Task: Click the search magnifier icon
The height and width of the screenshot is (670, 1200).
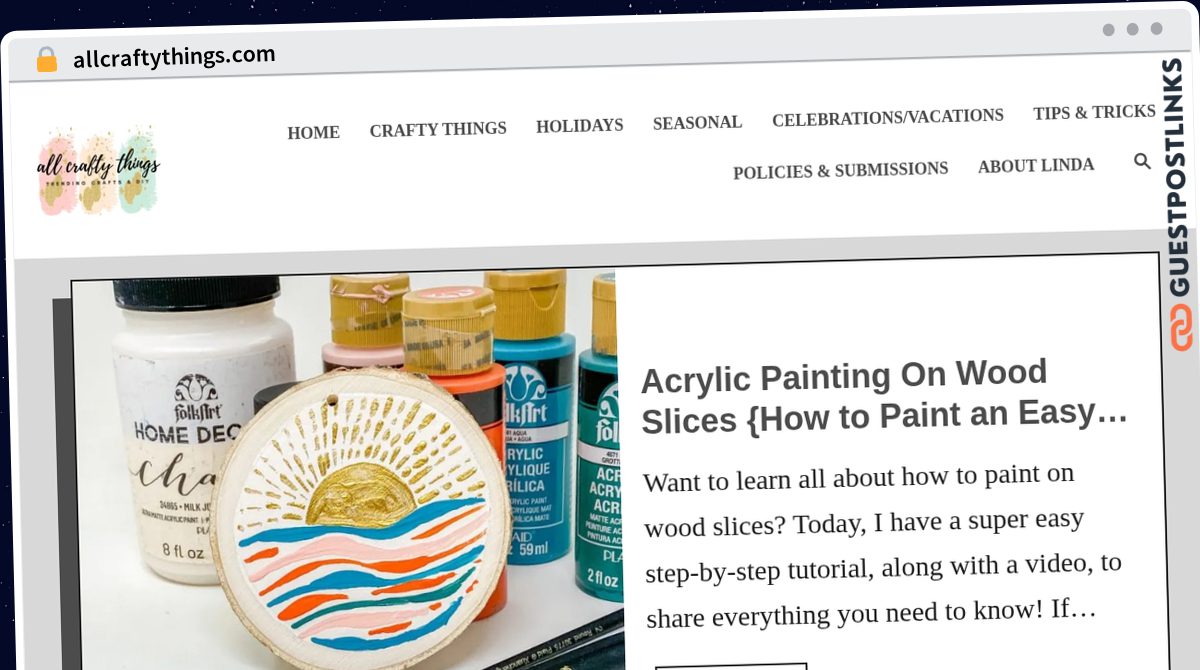Action: pyautogui.click(x=1142, y=160)
